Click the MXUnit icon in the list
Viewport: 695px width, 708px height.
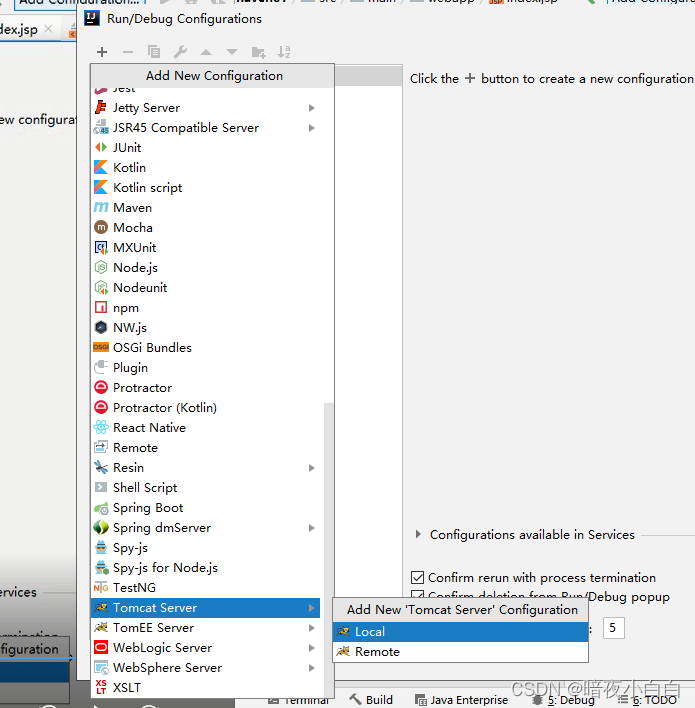pos(101,247)
